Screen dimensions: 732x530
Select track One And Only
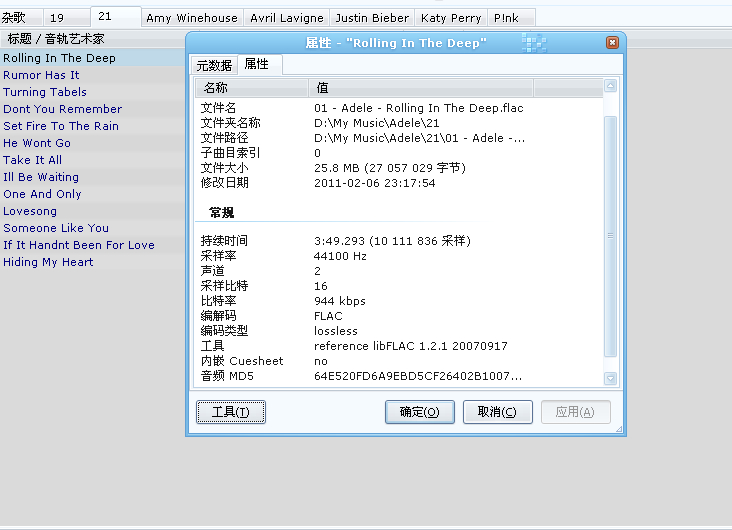92,194
